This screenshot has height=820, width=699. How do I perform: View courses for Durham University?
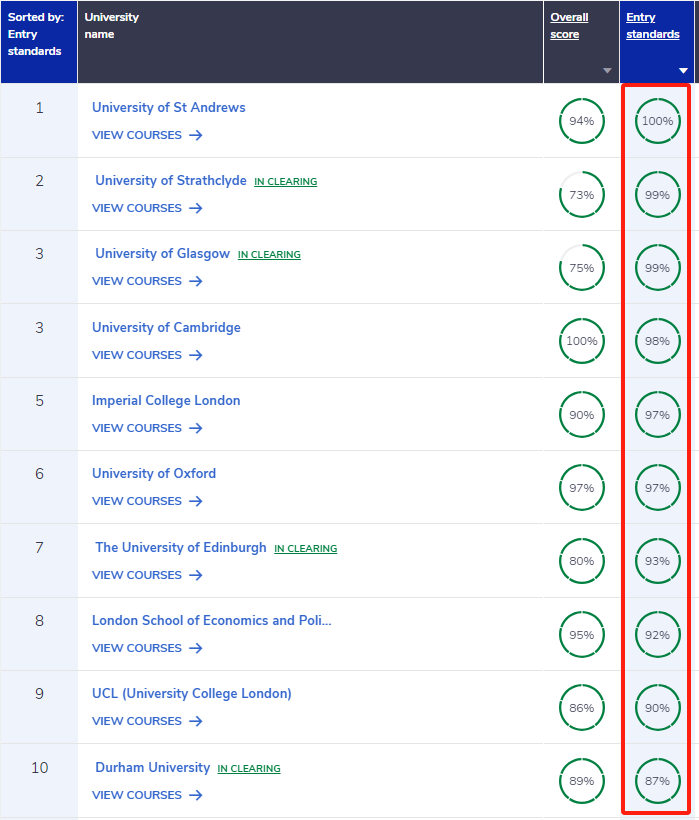[147, 795]
